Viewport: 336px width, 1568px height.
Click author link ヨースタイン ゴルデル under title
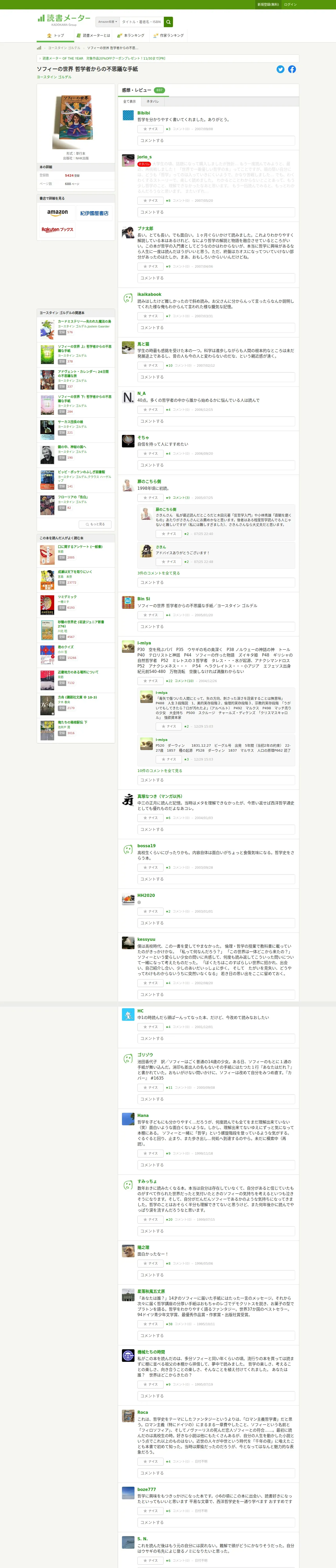click(x=54, y=77)
